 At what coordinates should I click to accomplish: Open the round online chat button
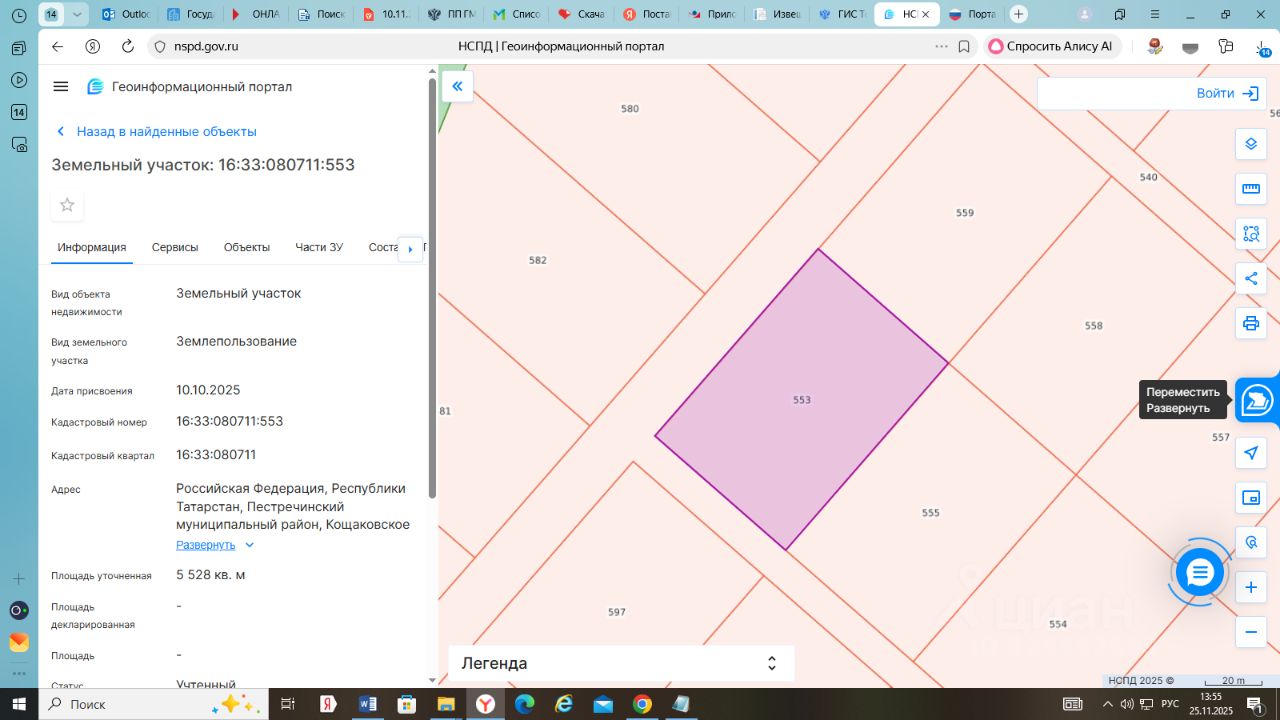pos(1199,573)
